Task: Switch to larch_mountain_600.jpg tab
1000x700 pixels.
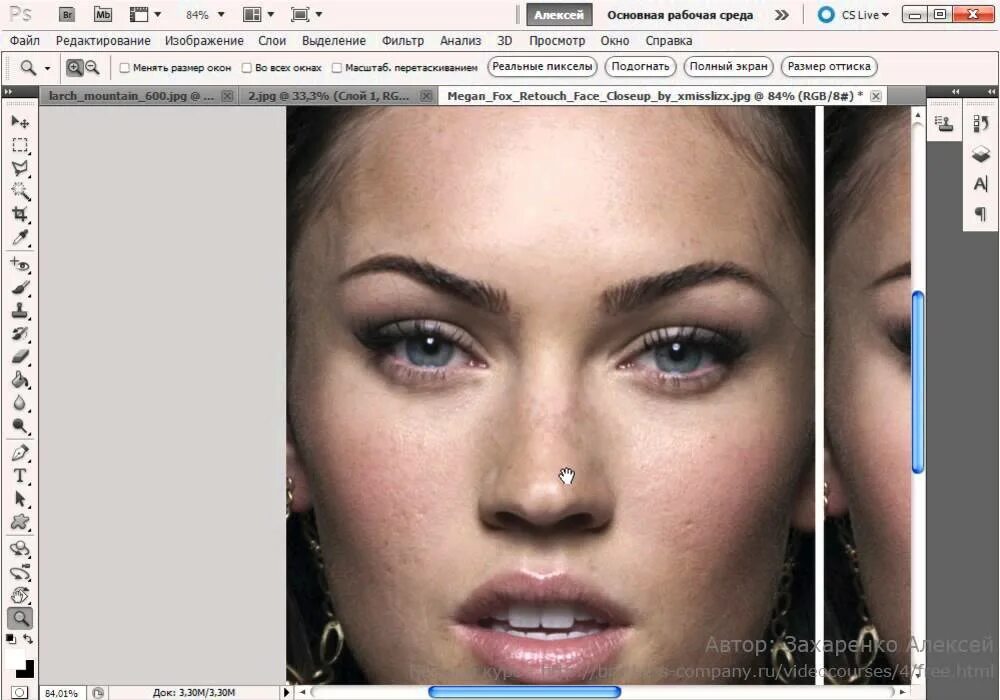Action: click(131, 96)
